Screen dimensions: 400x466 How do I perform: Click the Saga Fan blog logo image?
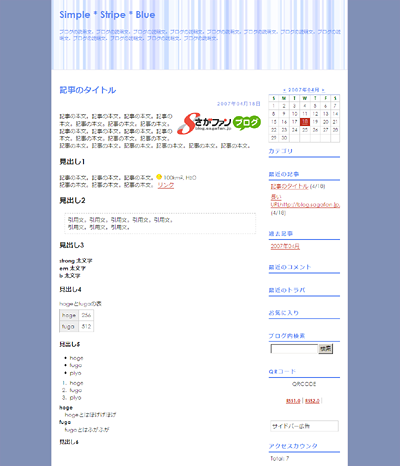(219, 123)
